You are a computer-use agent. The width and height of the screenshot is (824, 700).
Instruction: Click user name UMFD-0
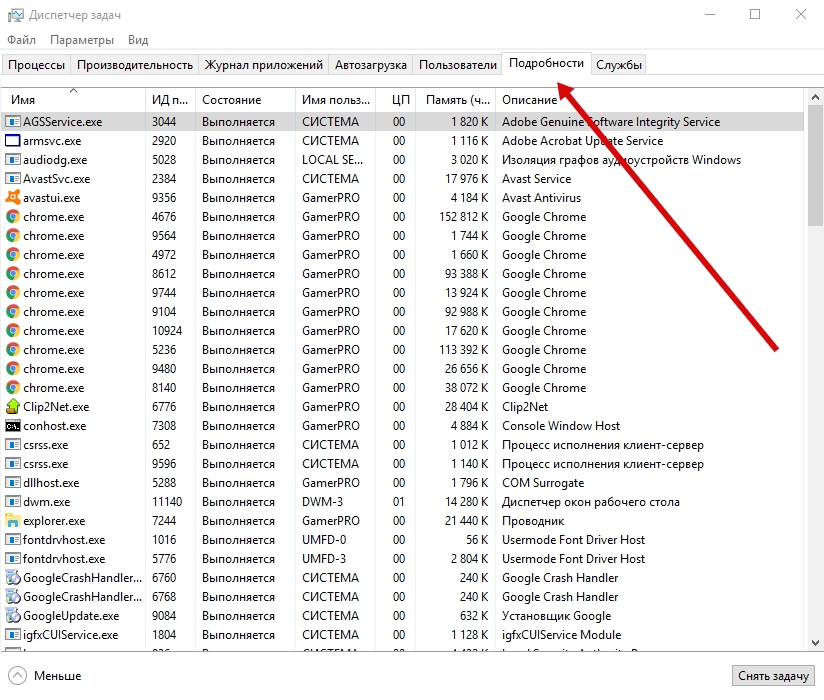(x=324, y=540)
